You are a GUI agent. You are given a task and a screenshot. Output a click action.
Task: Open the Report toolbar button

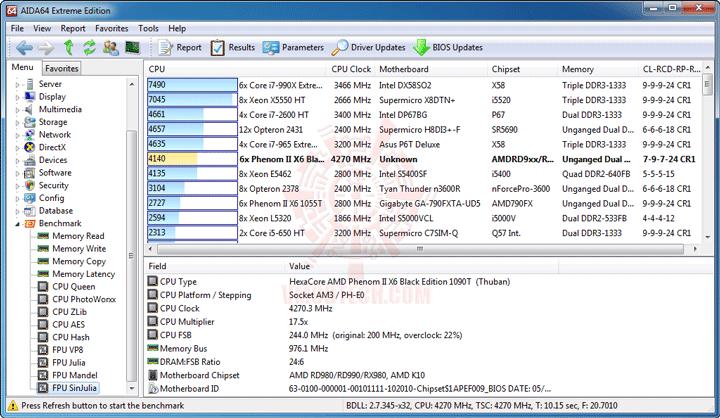(x=180, y=47)
